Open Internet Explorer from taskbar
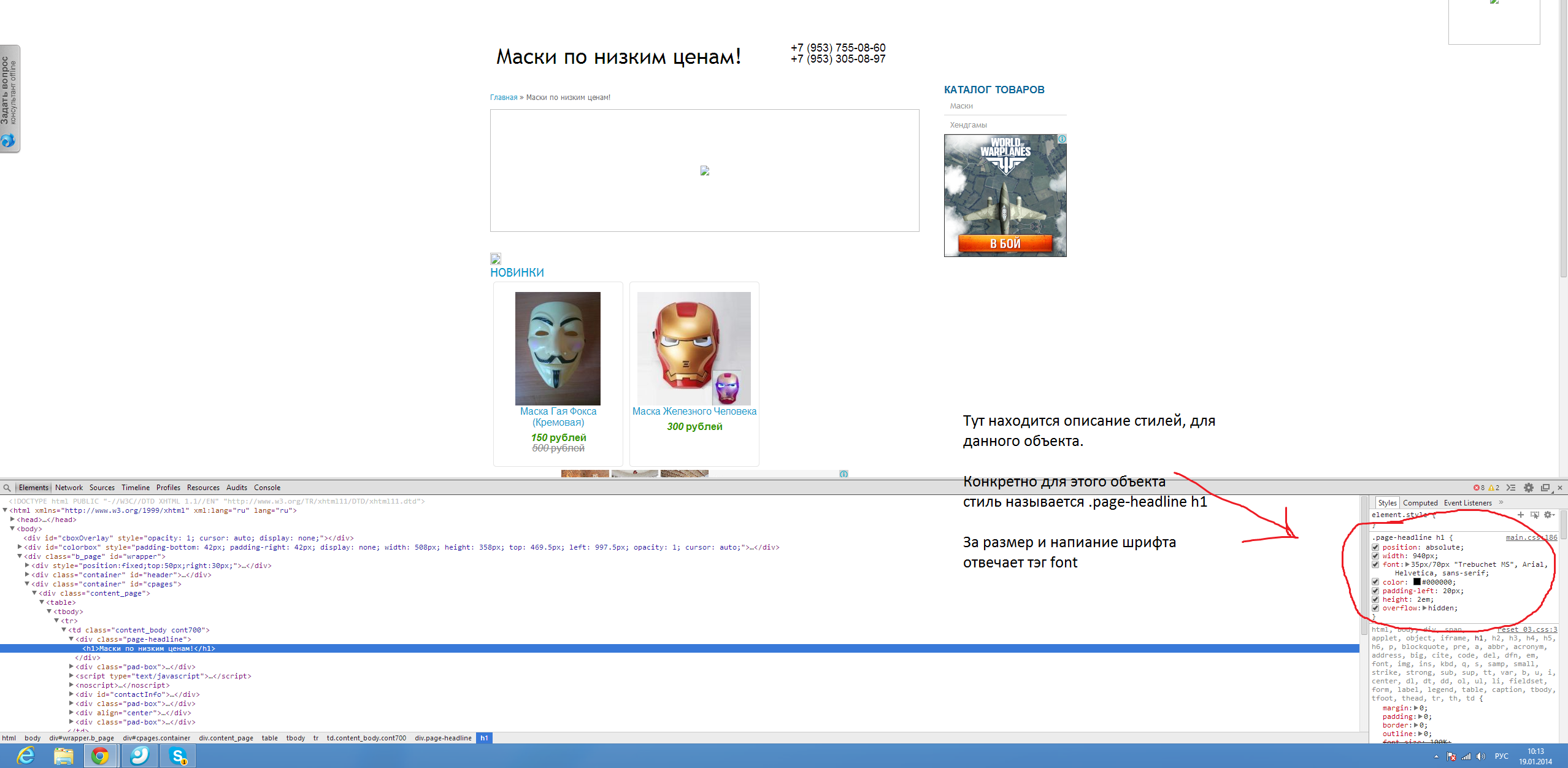 tap(26, 756)
